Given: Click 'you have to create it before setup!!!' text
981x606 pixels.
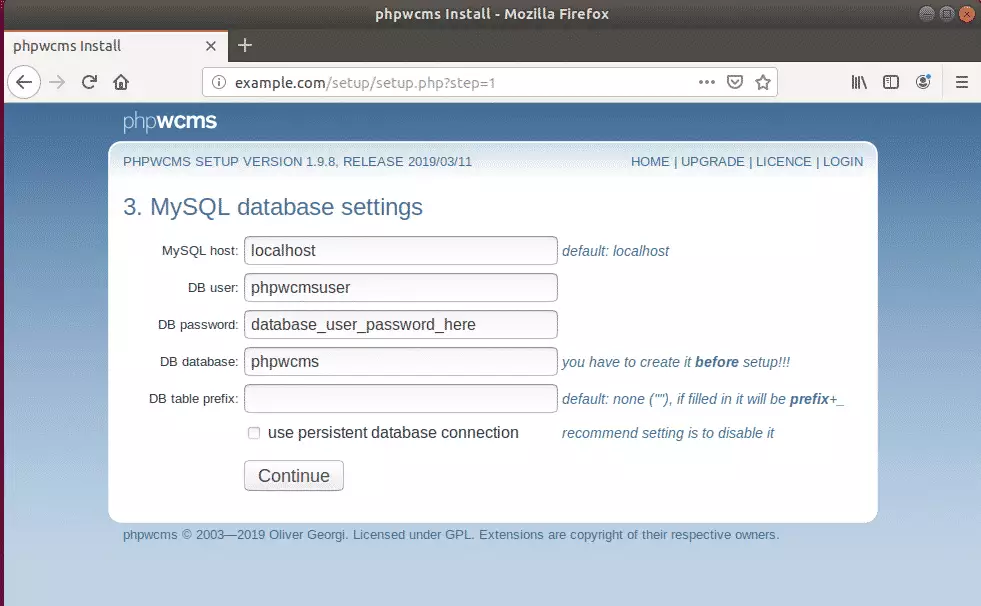Looking at the screenshot, I should [676, 362].
